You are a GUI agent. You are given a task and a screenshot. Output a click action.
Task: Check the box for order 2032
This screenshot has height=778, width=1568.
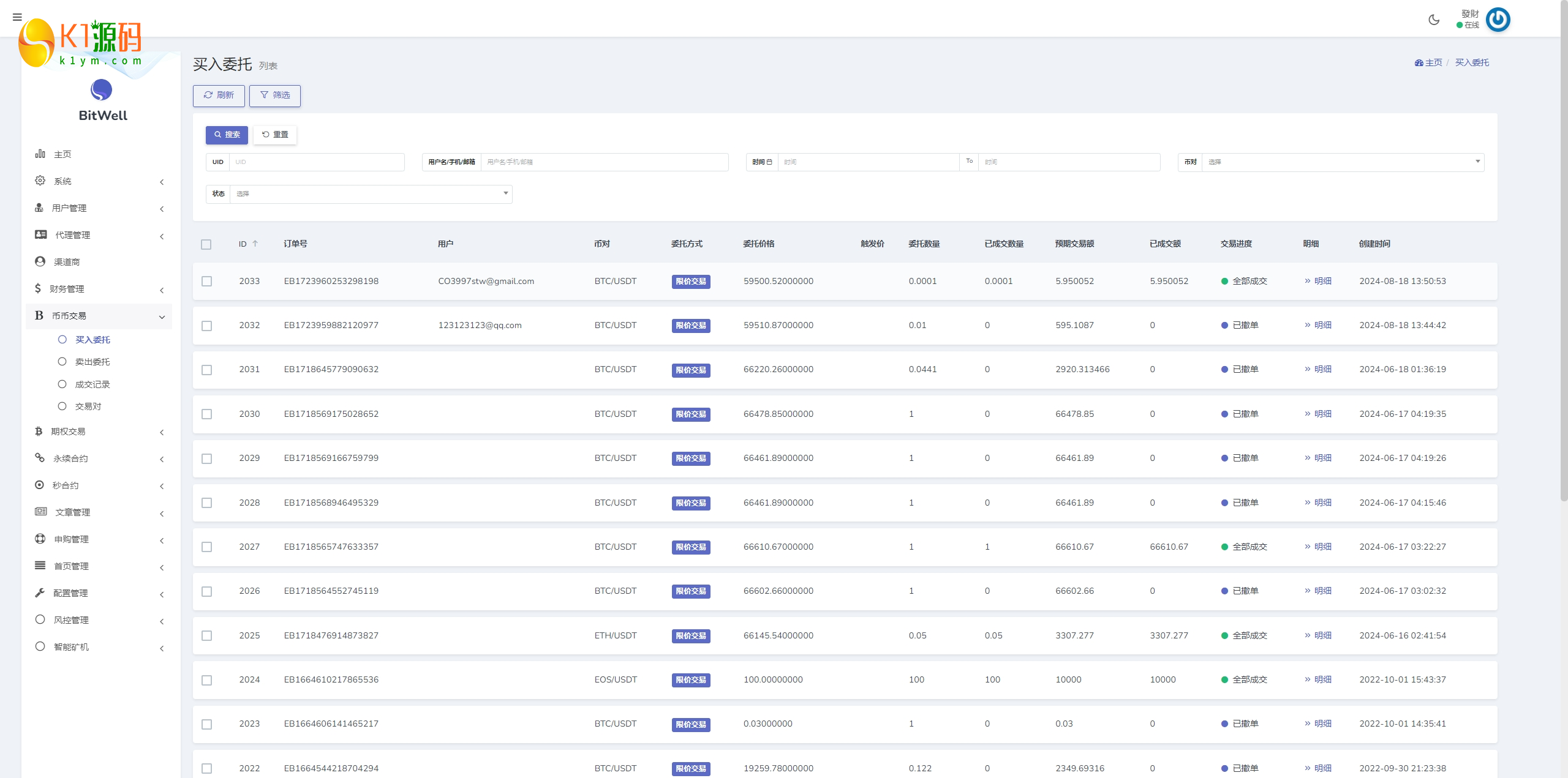pos(207,326)
